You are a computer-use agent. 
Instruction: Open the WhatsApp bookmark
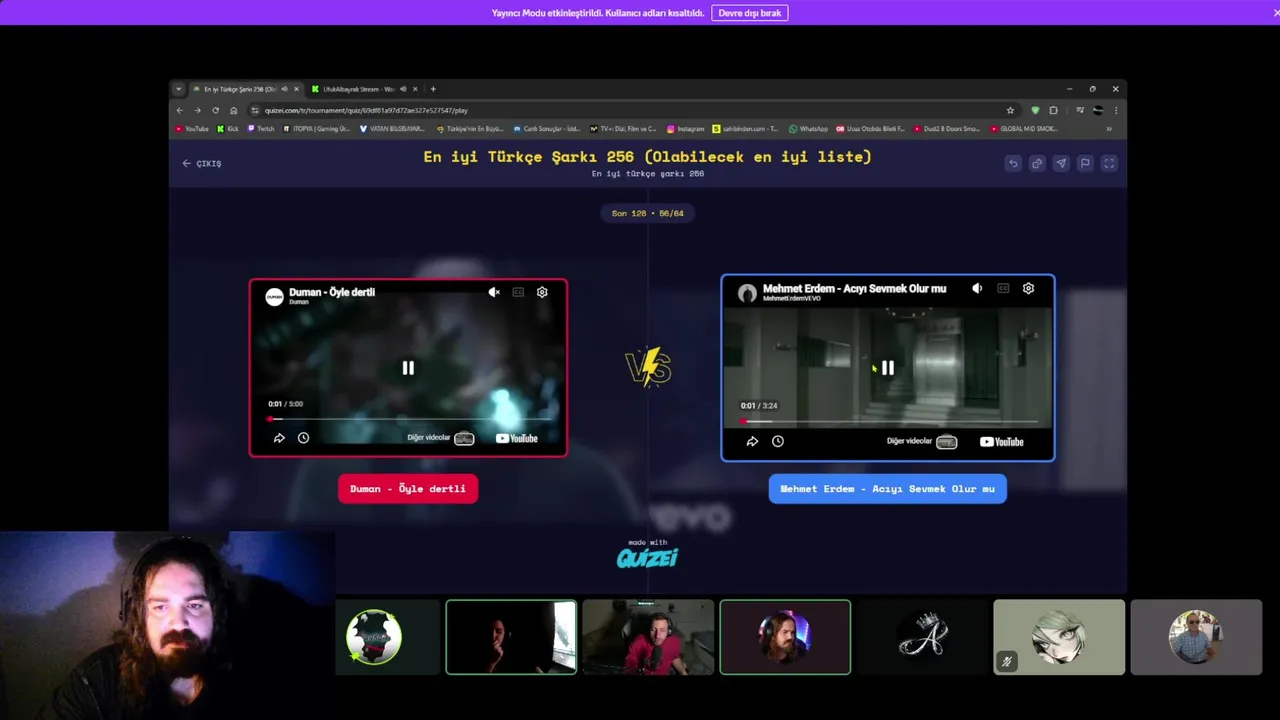808,129
